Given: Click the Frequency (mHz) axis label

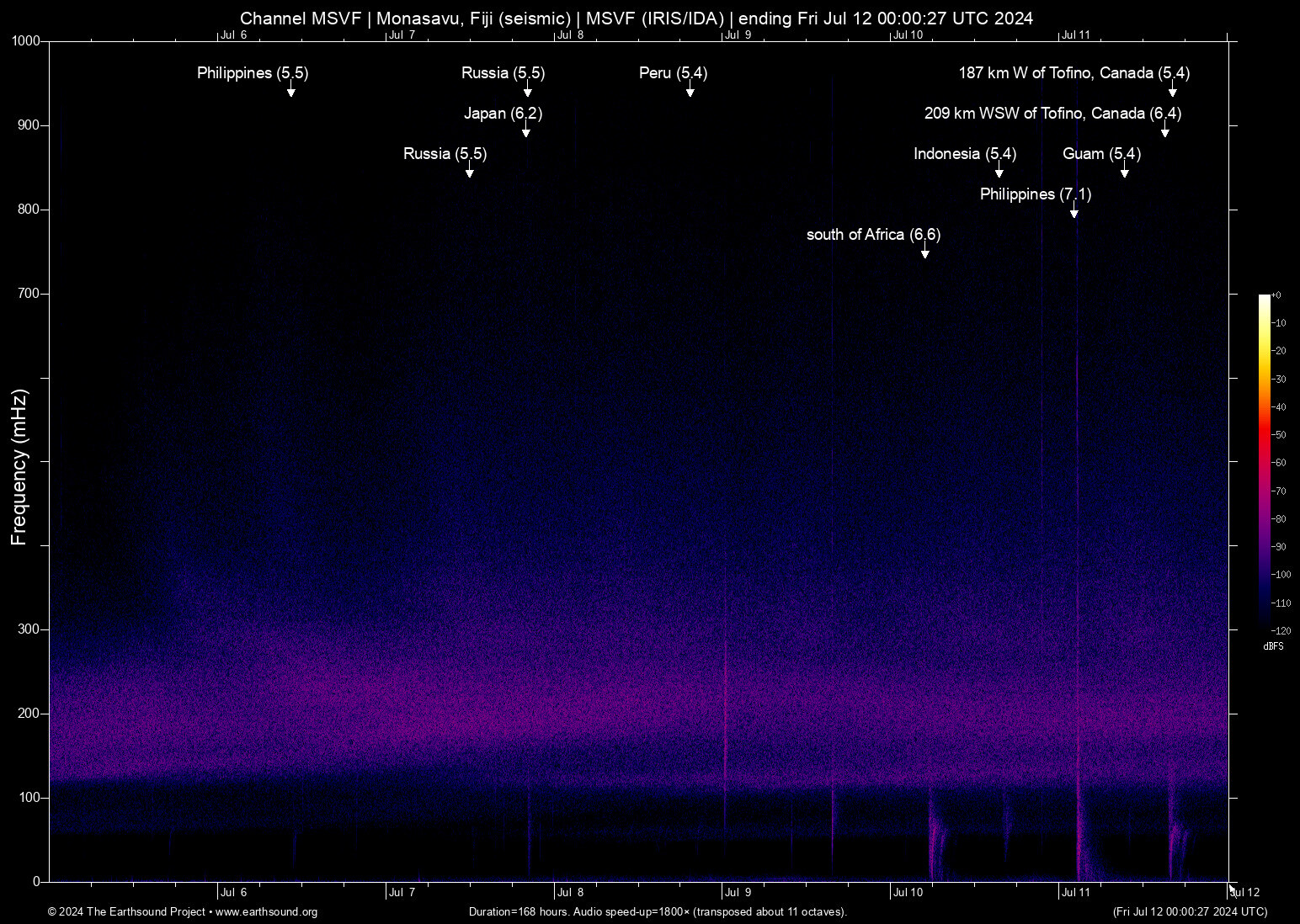Looking at the screenshot, I should tap(19, 467).
